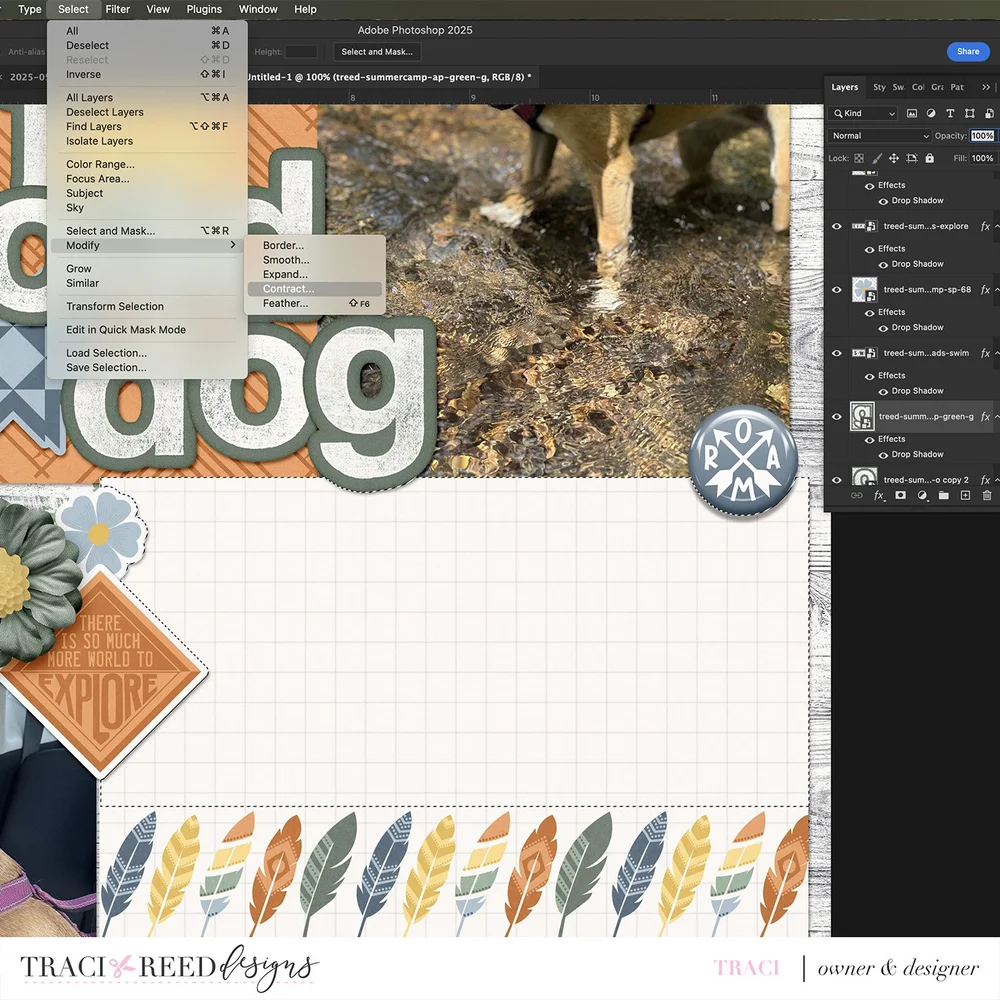Image resolution: width=1000 pixels, height=1000 pixels.
Task: Enable lock transparent pixels
Action: 859,158
